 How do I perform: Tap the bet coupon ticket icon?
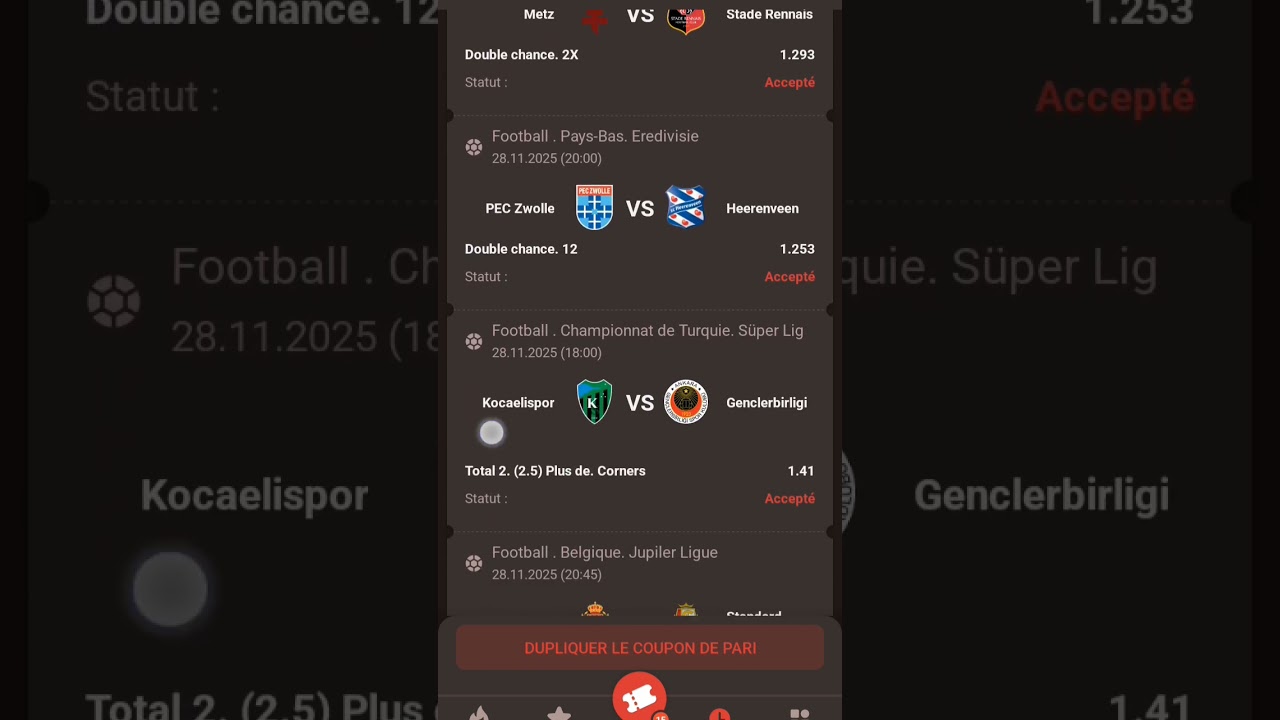[x=639, y=697]
